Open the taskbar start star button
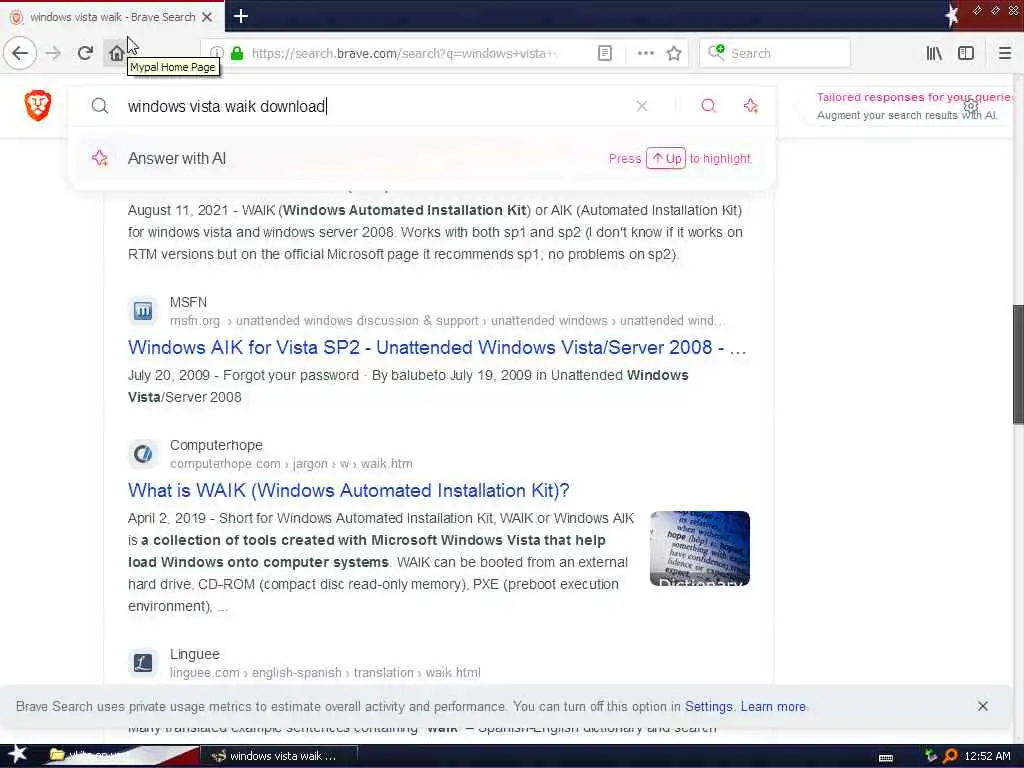Viewport: 1024px width, 768px height. tap(17, 754)
